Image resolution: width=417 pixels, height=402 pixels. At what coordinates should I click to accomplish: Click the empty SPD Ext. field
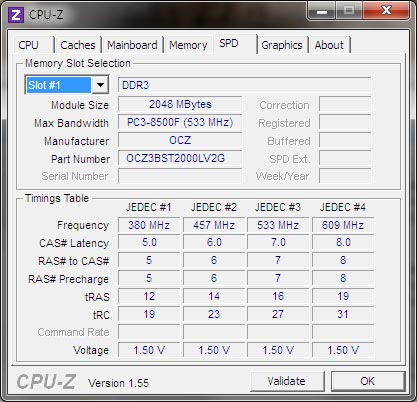[345, 158]
